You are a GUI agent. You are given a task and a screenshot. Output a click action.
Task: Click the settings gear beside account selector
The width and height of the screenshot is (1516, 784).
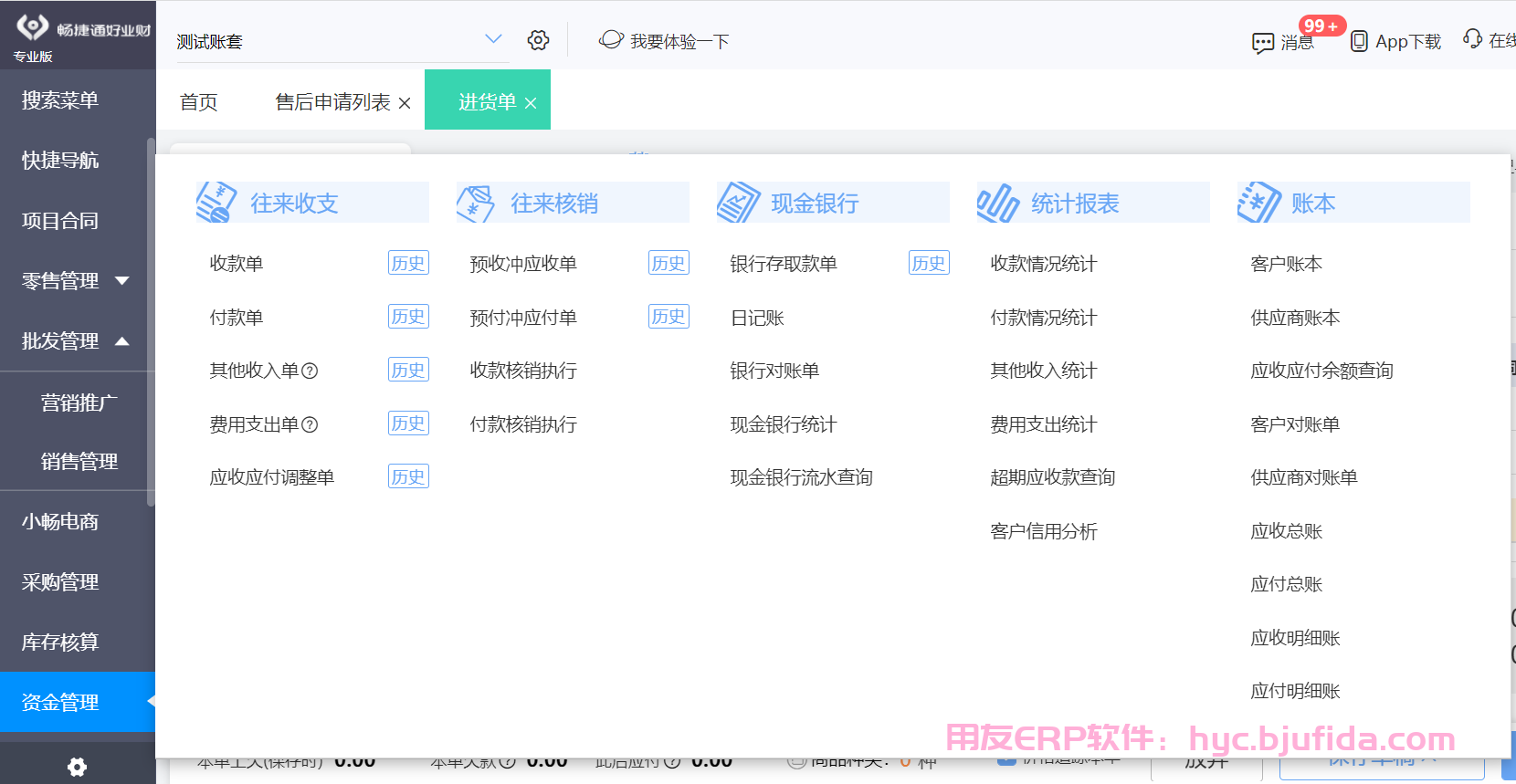pos(538,40)
